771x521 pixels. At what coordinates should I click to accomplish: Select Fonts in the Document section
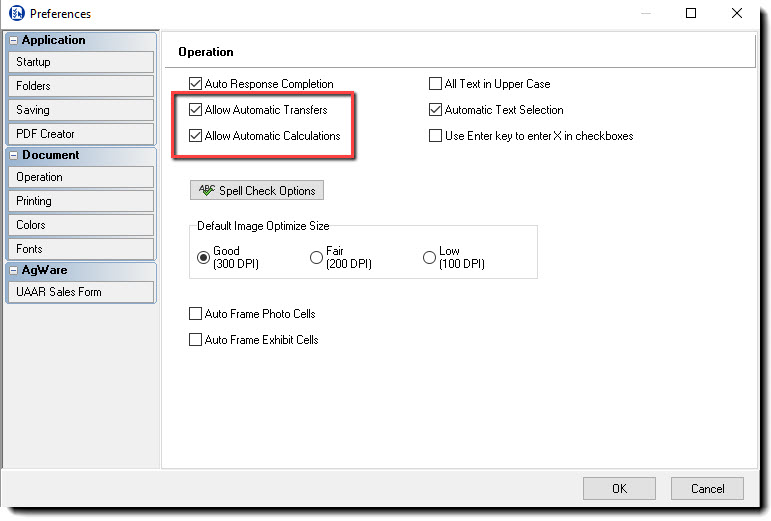[80, 249]
